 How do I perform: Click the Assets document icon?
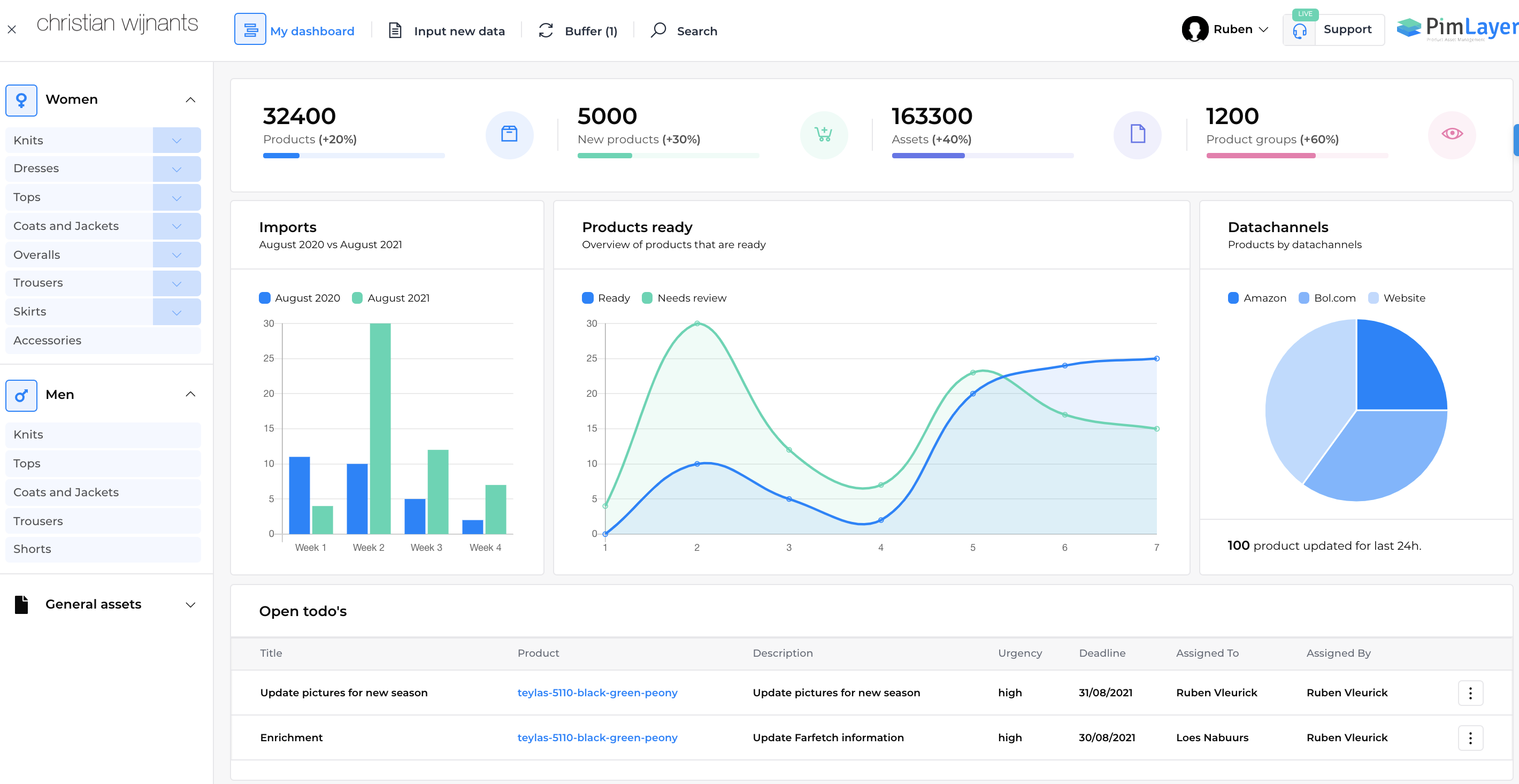tap(1137, 134)
